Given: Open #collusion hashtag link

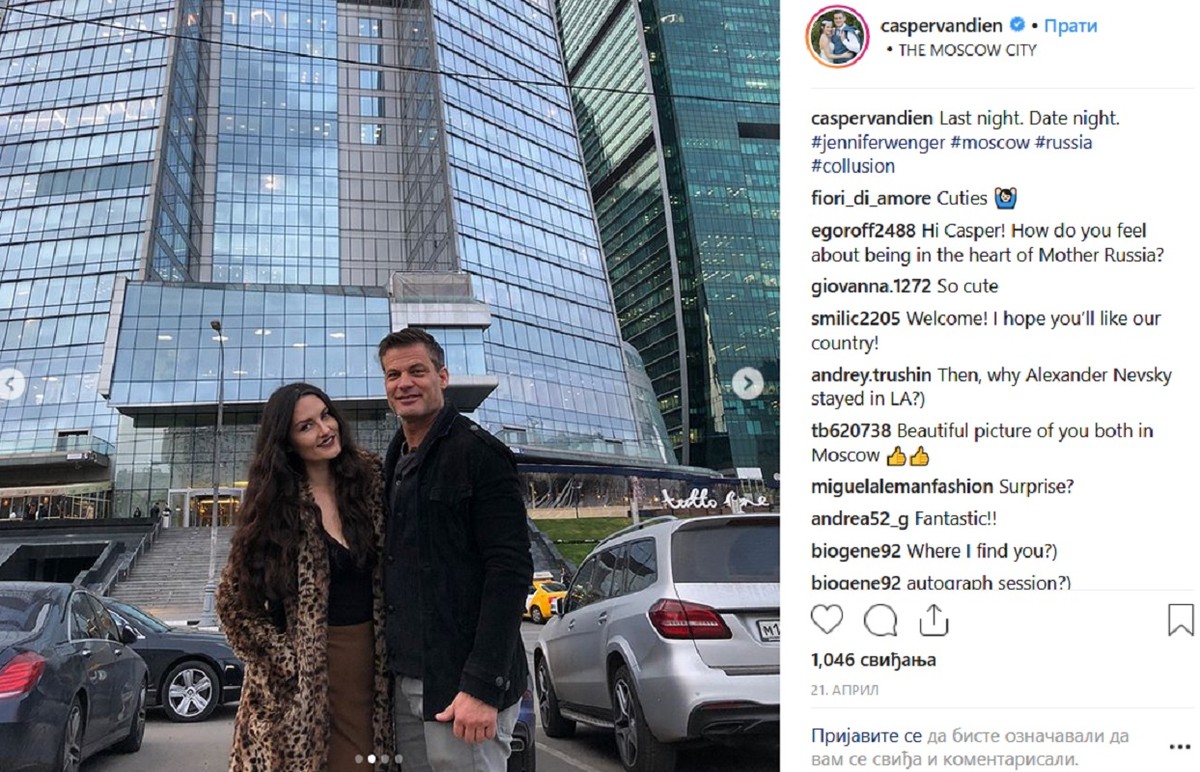Looking at the screenshot, I should click(853, 166).
